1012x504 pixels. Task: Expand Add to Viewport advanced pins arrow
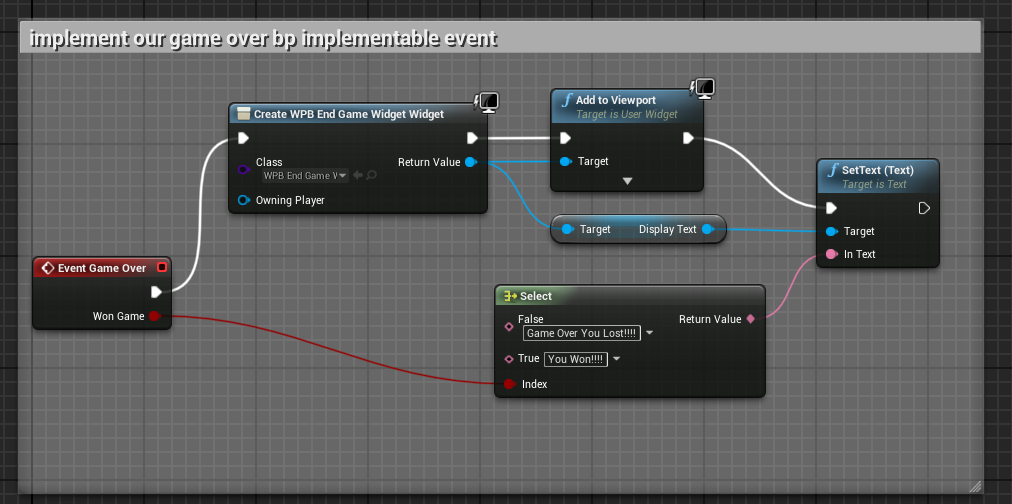pyautogui.click(x=627, y=181)
